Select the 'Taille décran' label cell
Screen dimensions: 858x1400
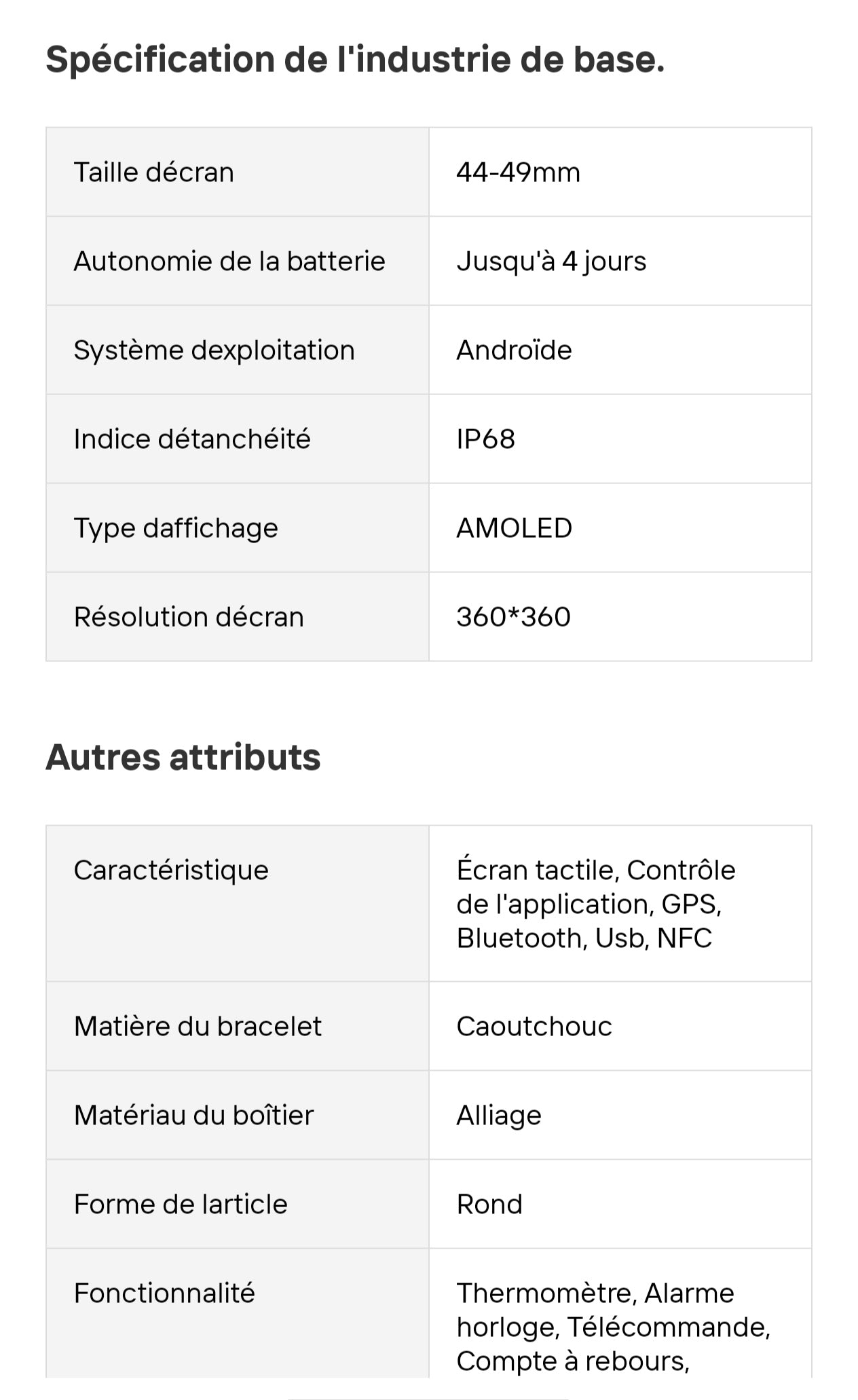pos(238,172)
